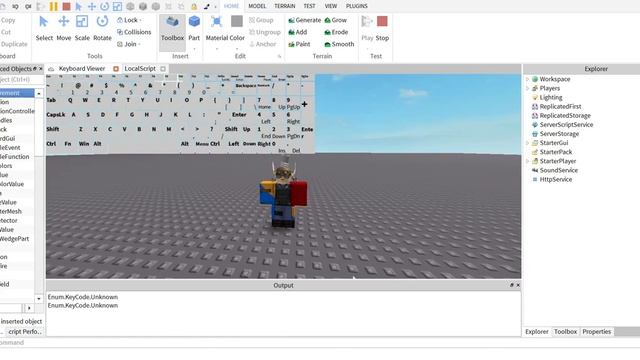Select HttpService in the Explorer tree
Image resolution: width=640 pixels, height=360 pixels.
(x=552, y=179)
